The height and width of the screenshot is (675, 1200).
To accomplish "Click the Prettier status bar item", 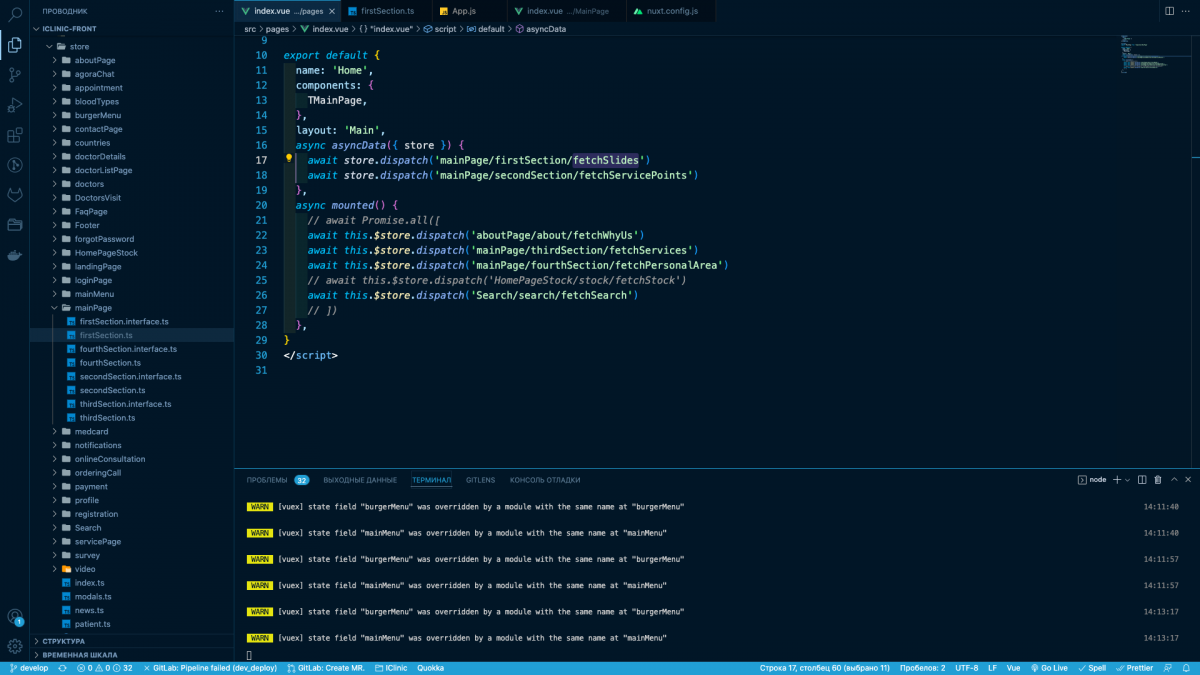I will point(1134,668).
